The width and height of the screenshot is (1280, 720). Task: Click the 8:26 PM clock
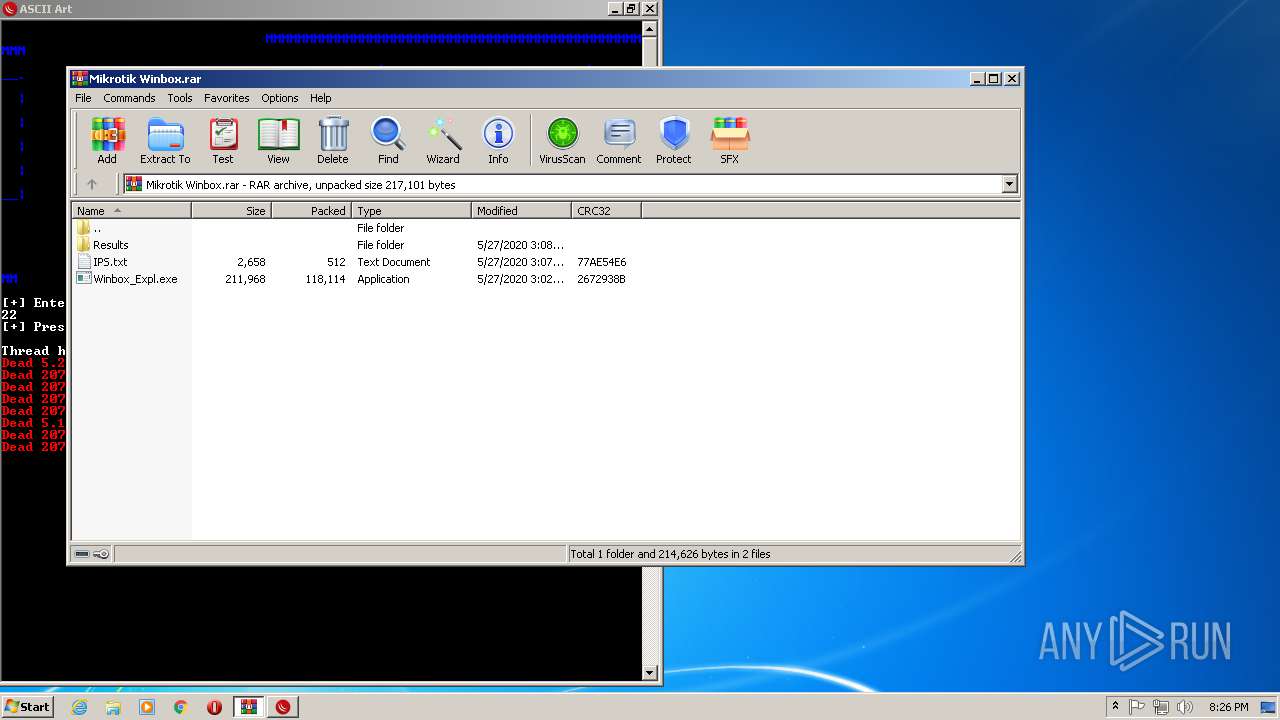click(x=1228, y=707)
